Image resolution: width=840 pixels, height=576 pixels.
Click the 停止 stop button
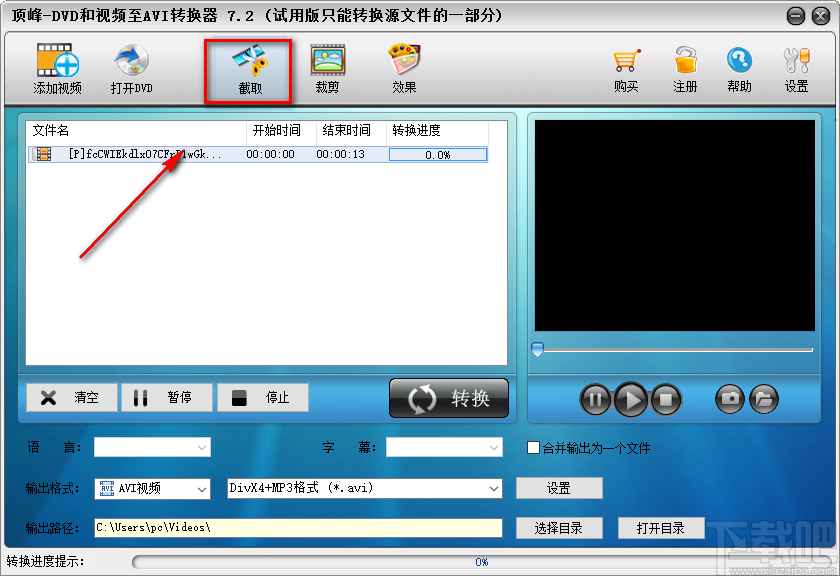point(262,398)
